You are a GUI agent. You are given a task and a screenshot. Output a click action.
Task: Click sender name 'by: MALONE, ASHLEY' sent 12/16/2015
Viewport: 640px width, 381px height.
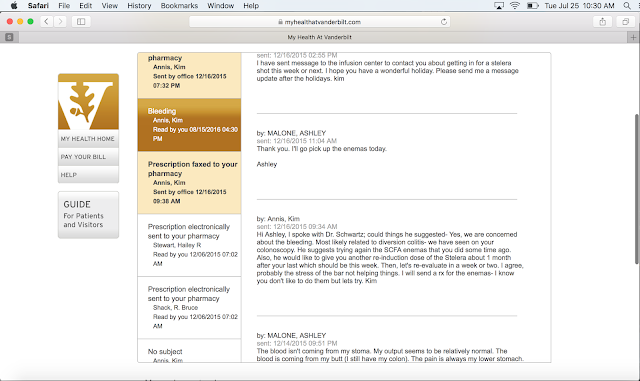291,133
